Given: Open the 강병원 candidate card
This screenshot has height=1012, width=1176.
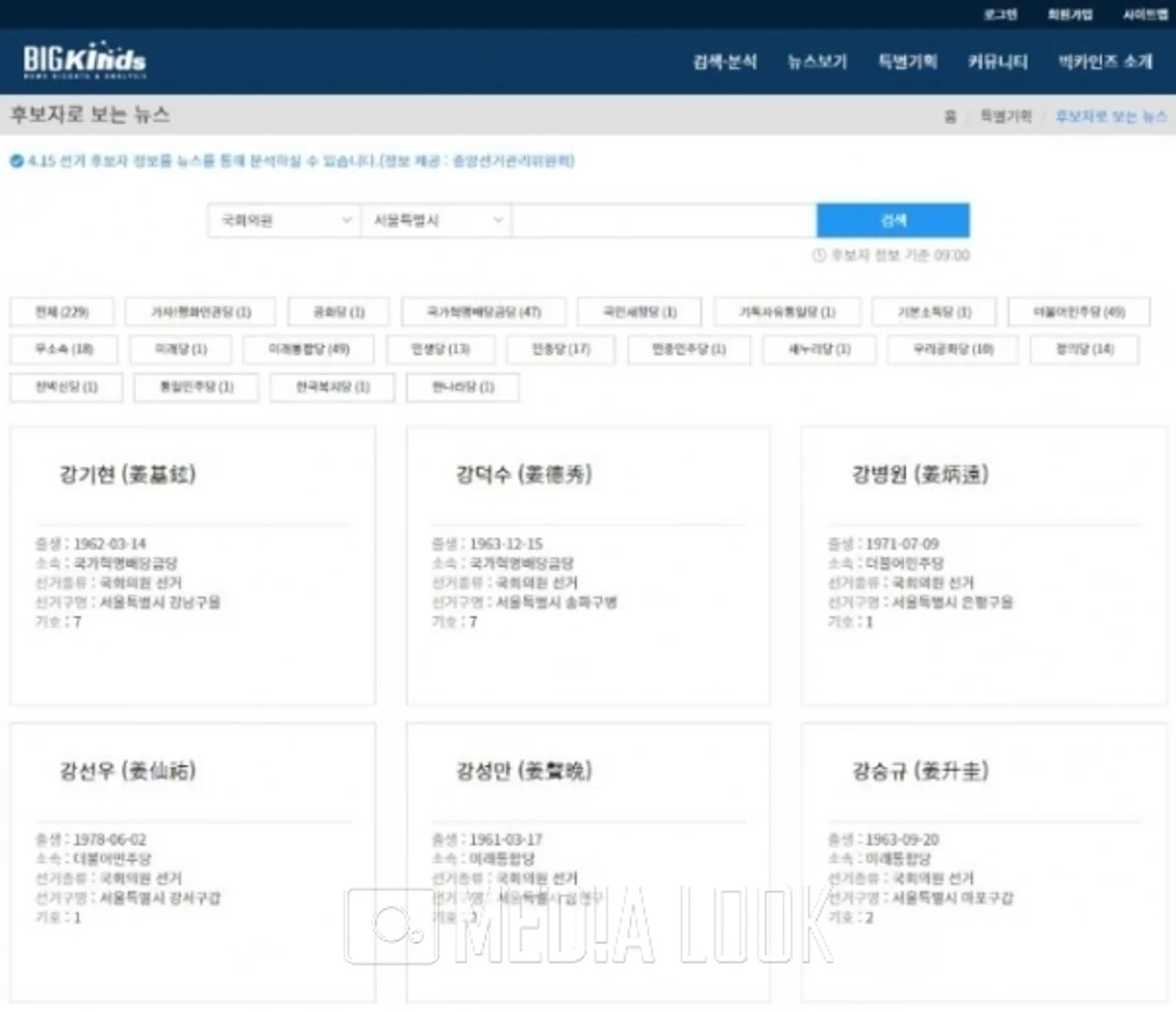Looking at the screenshot, I should tap(984, 565).
